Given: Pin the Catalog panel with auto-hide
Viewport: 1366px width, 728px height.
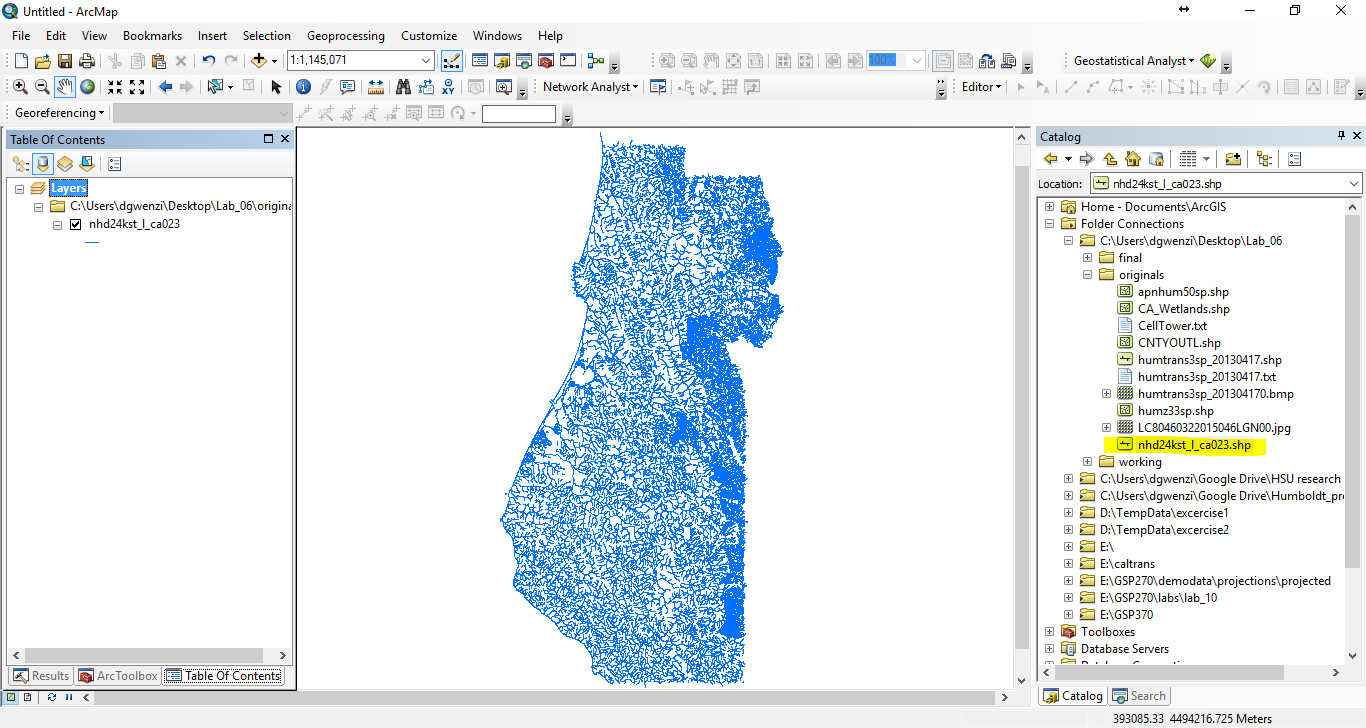Looking at the screenshot, I should (1341, 136).
